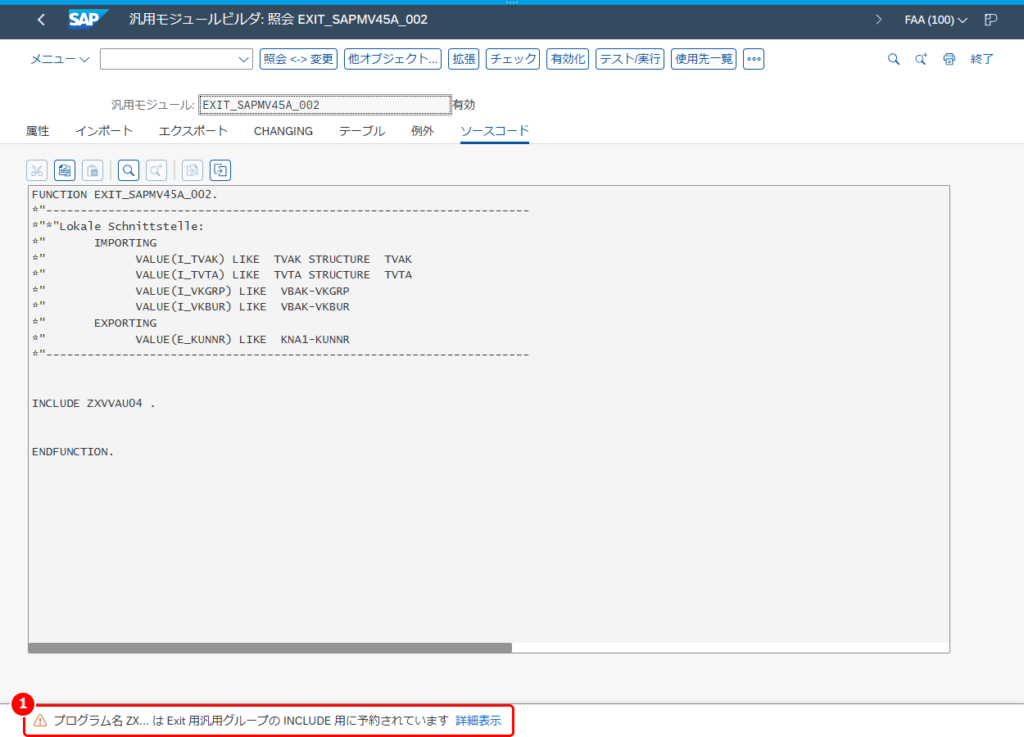This screenshot has height=737, width=1024.
Task: Open the FAA (100) system dropdown
Action: click(936, 20)
